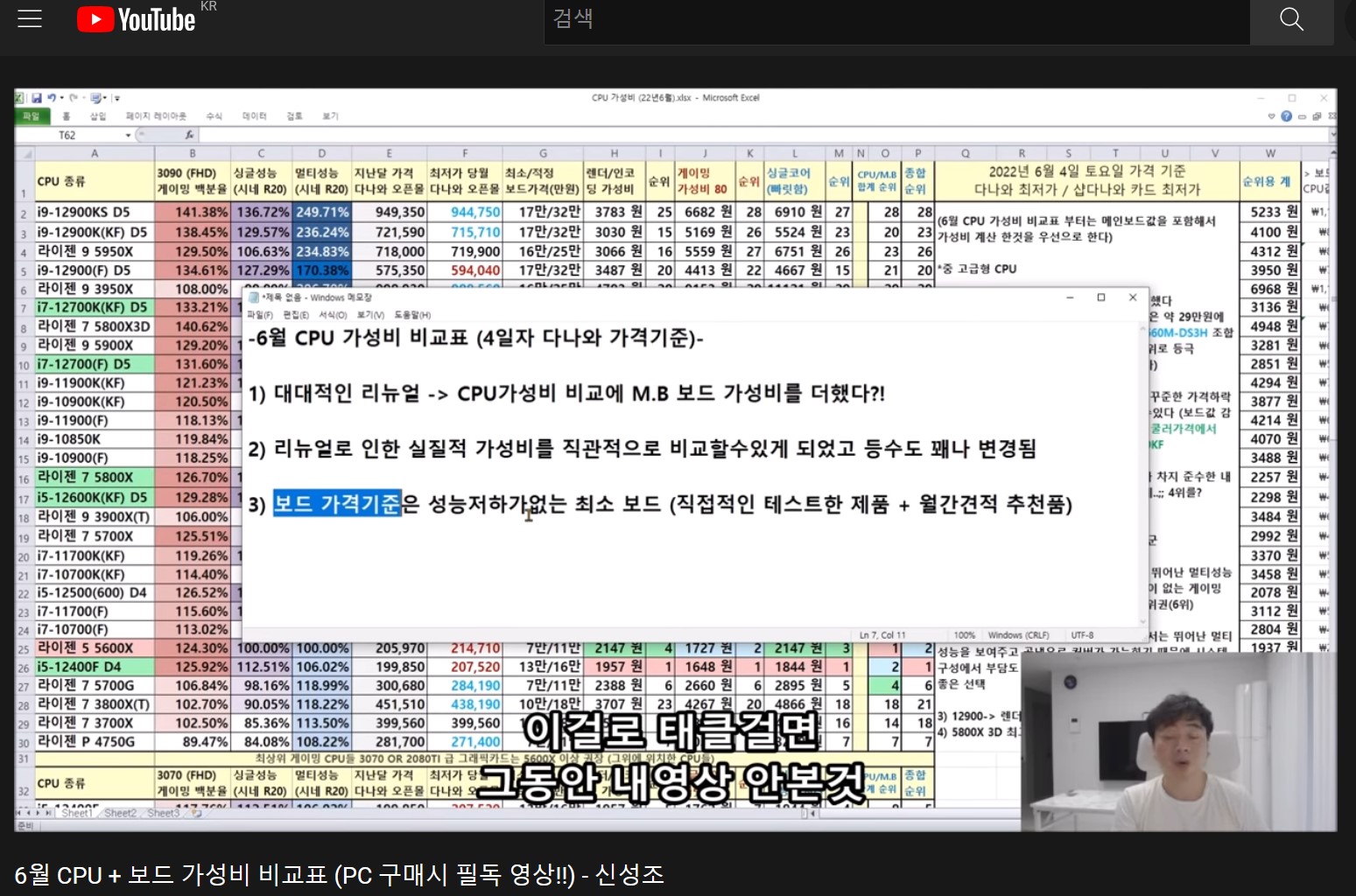The width and height of the screenshot is (1356, 896).
Task: Open the Name Box dropdown arrow
Action: click(129, 136)
